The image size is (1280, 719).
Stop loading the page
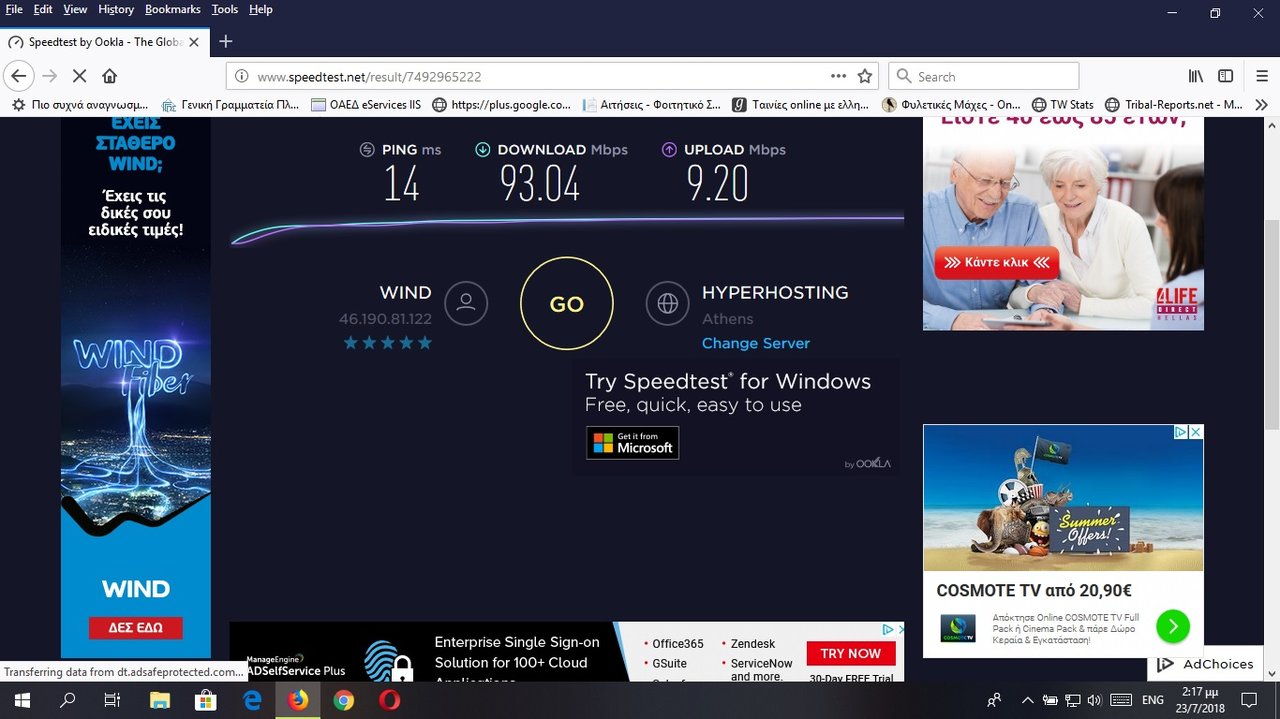[80, 76]
